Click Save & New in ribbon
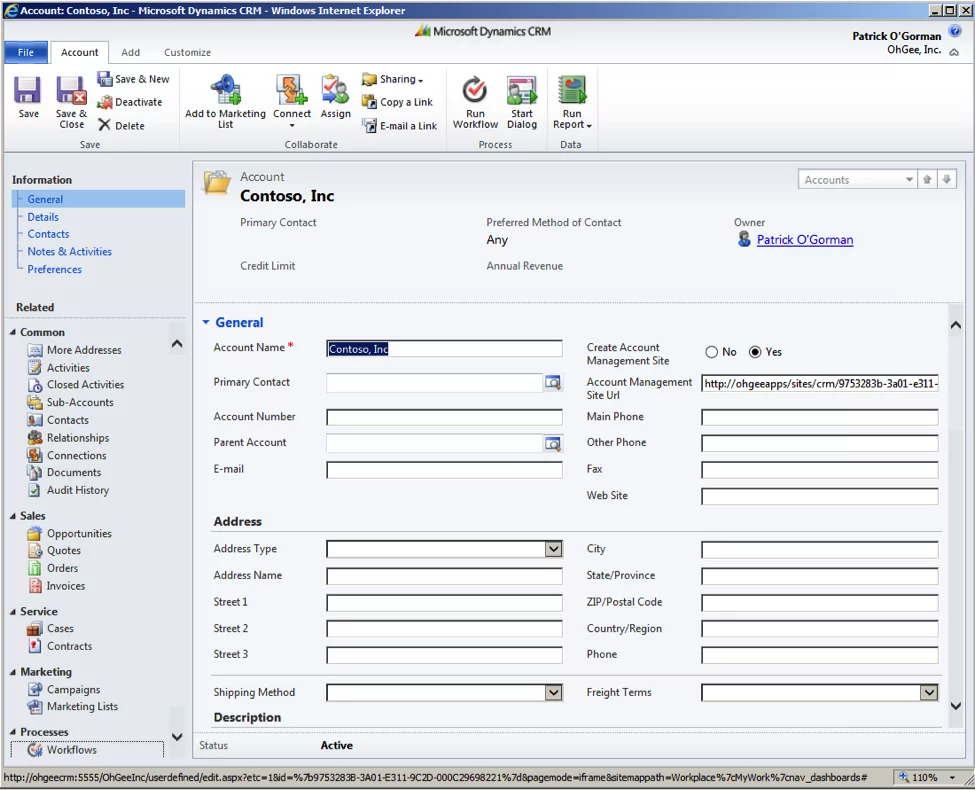 tap(134, 79)
